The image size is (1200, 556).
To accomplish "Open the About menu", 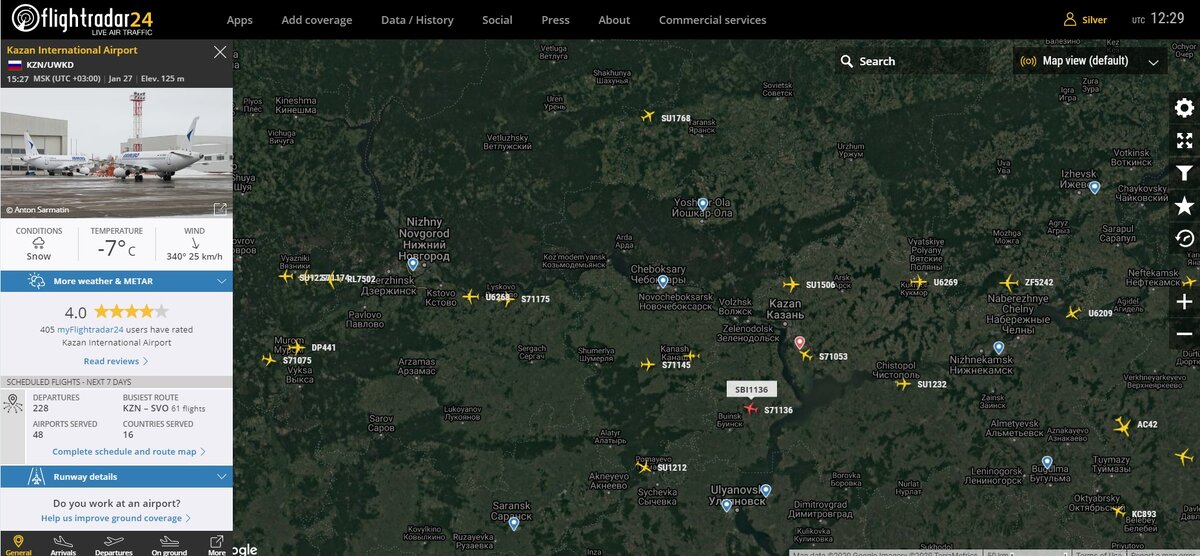I will point(614,20).
